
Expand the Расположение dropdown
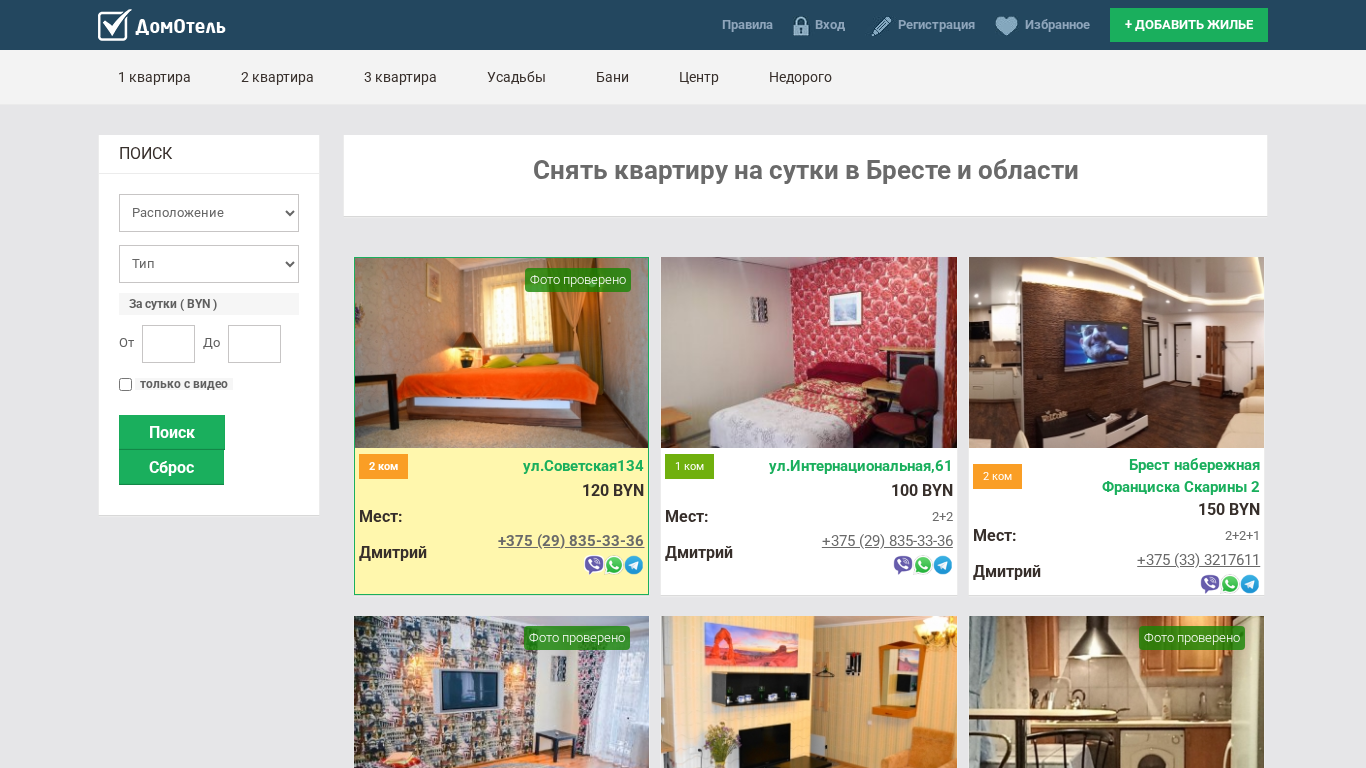tap(209, 213)
